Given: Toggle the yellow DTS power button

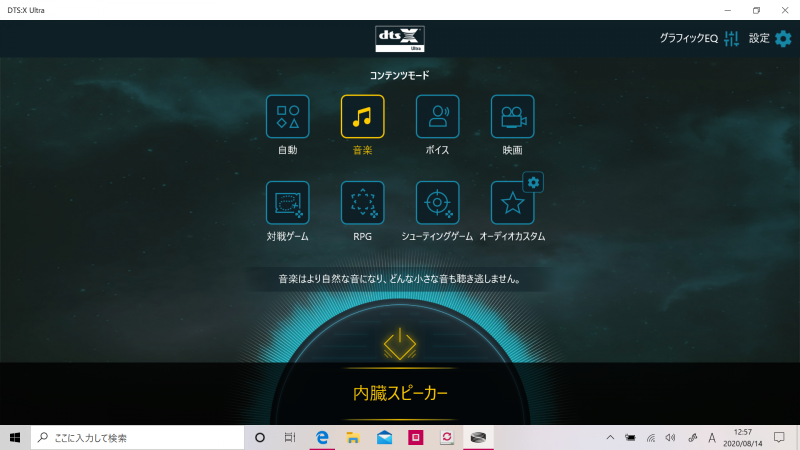Looking at the screenshot, I should [x=400, y=344].
